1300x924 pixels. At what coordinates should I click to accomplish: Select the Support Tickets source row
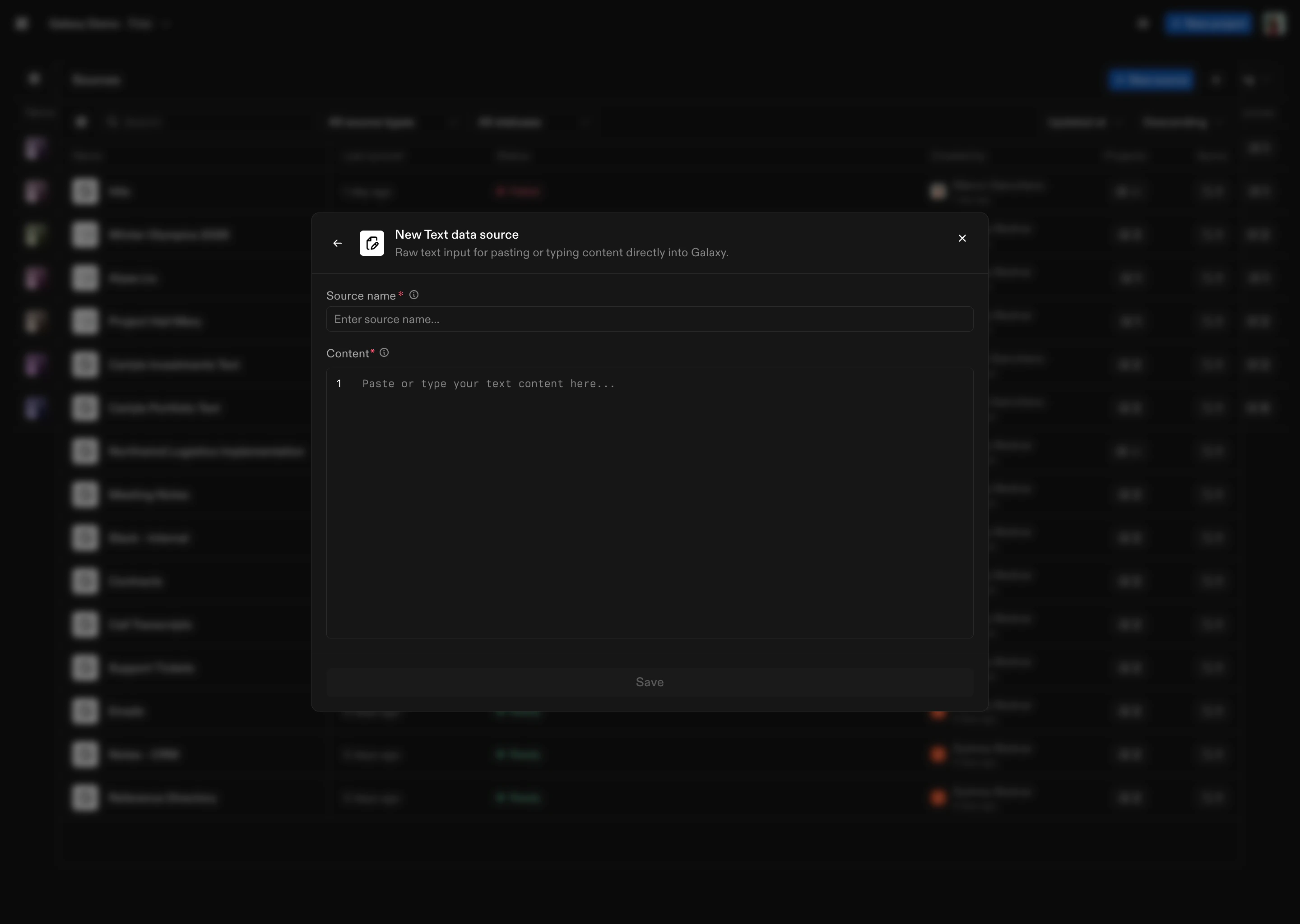[151, 668]
